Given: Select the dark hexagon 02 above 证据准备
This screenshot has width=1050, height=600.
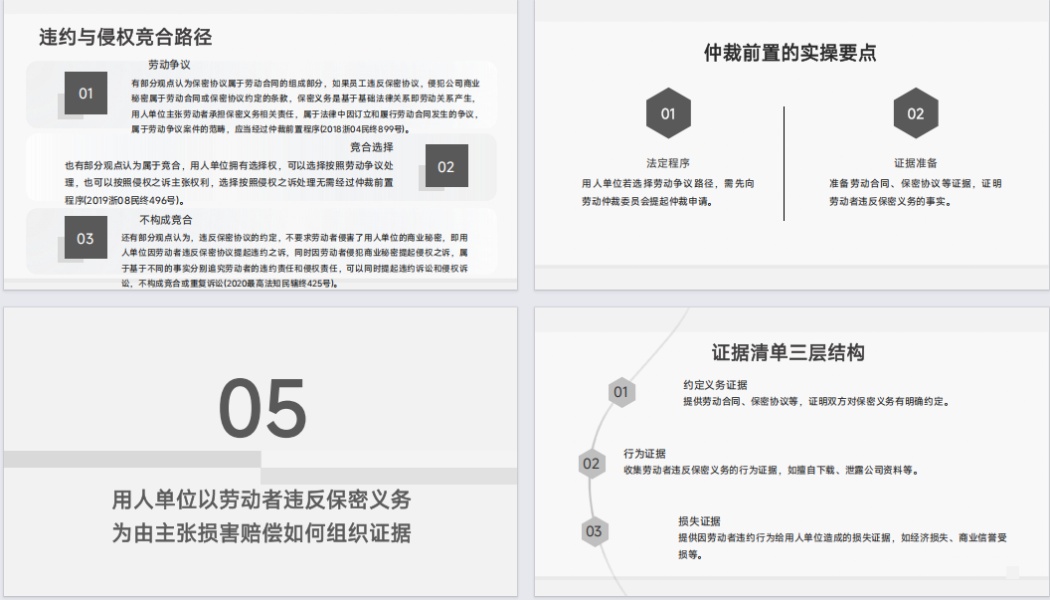Looking at the screenshot, I should [x=915, y=113].
